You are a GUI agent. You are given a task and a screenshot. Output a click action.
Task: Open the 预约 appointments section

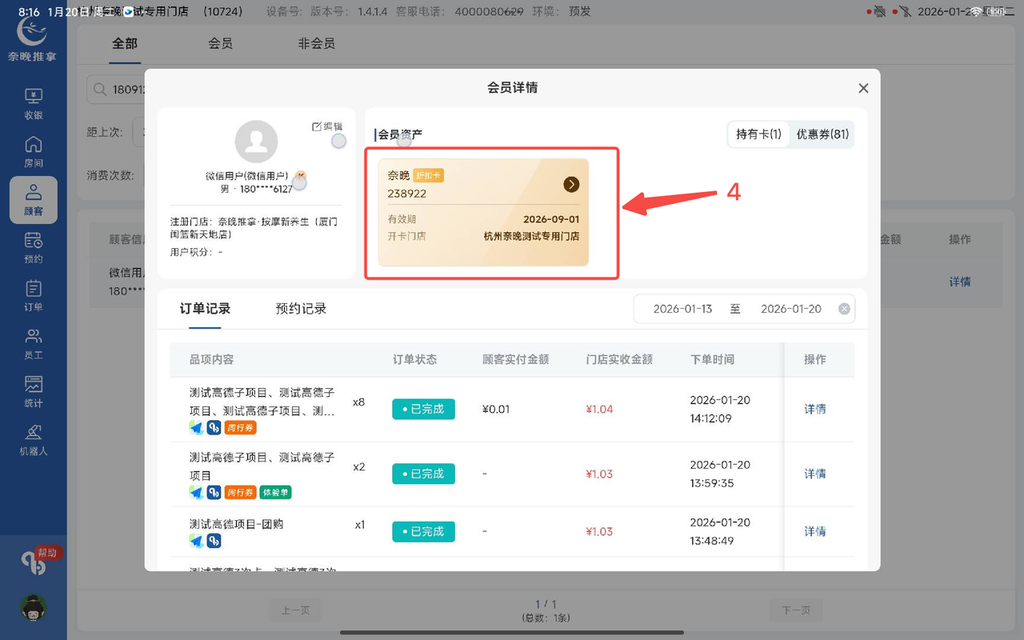point(33,248)
